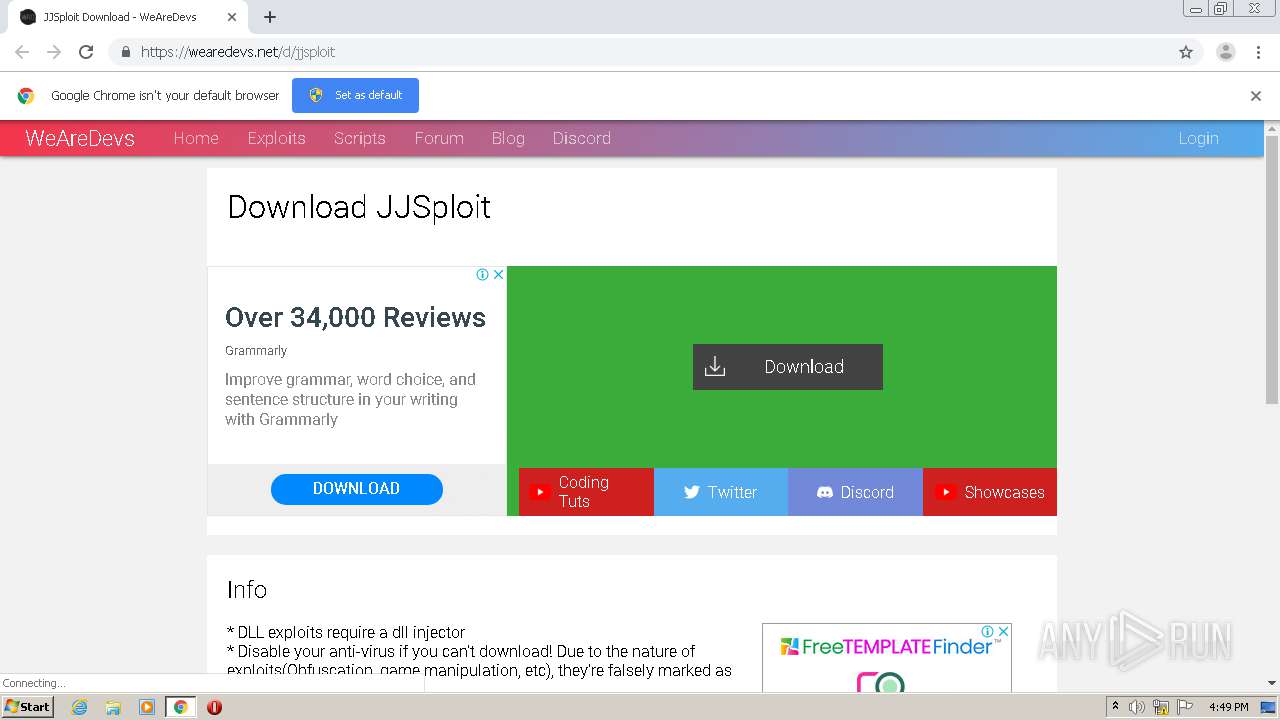The width and height of the screenshot is (1280, 720).
Task: Open Coding Tuts YouTube button
Action: pos(586,492)
